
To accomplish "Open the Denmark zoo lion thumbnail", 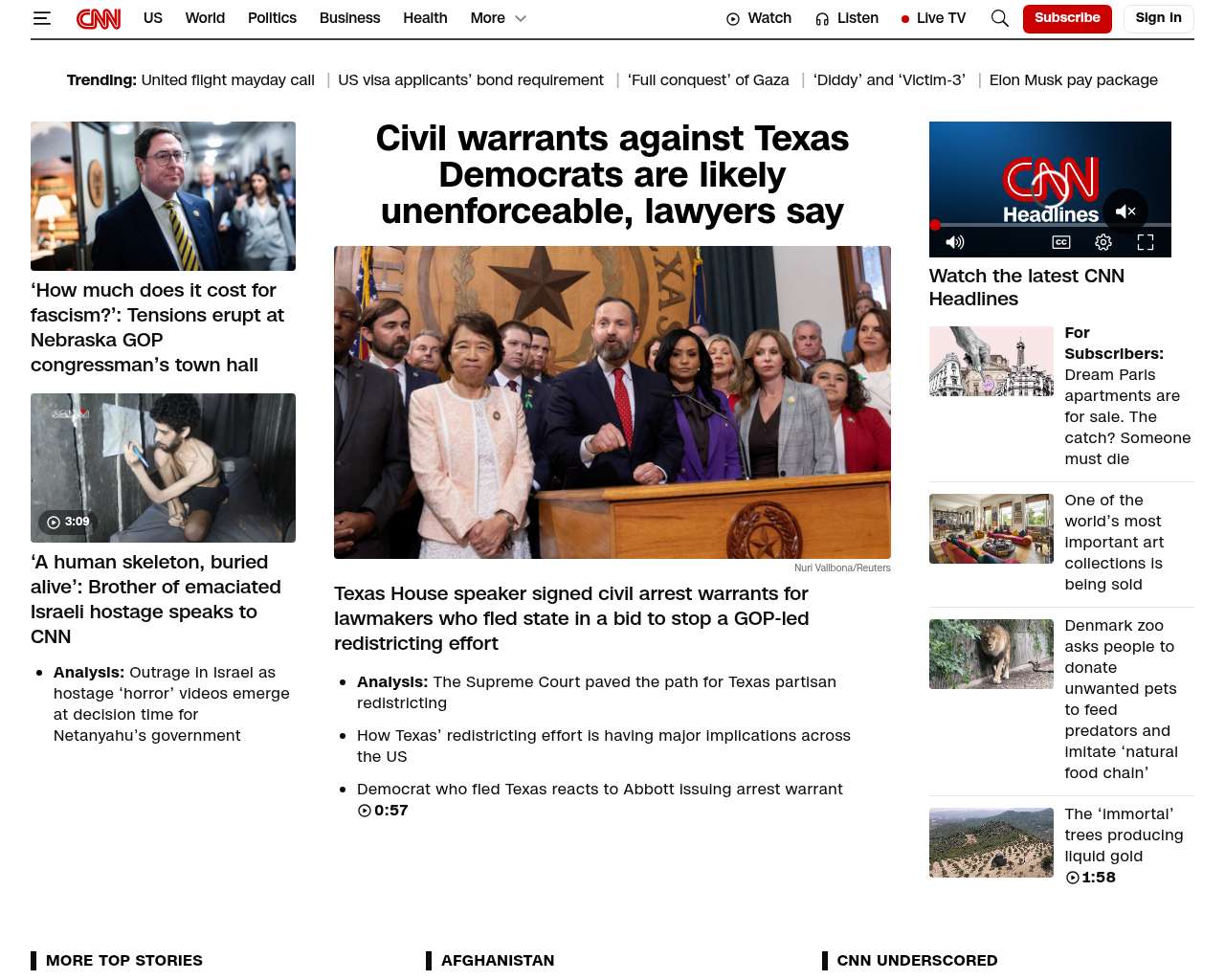I will point(991,654).
